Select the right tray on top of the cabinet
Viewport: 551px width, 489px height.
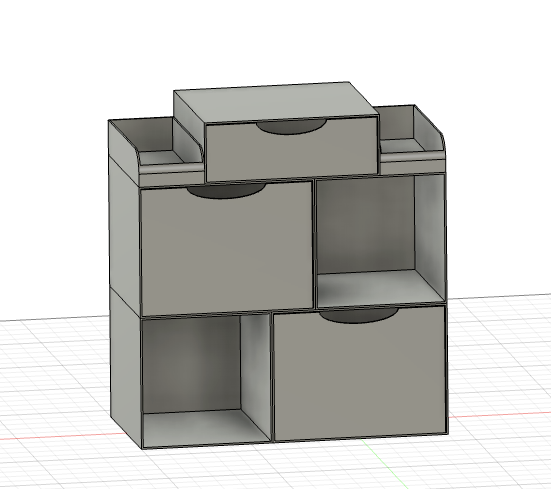pos(411,139)
